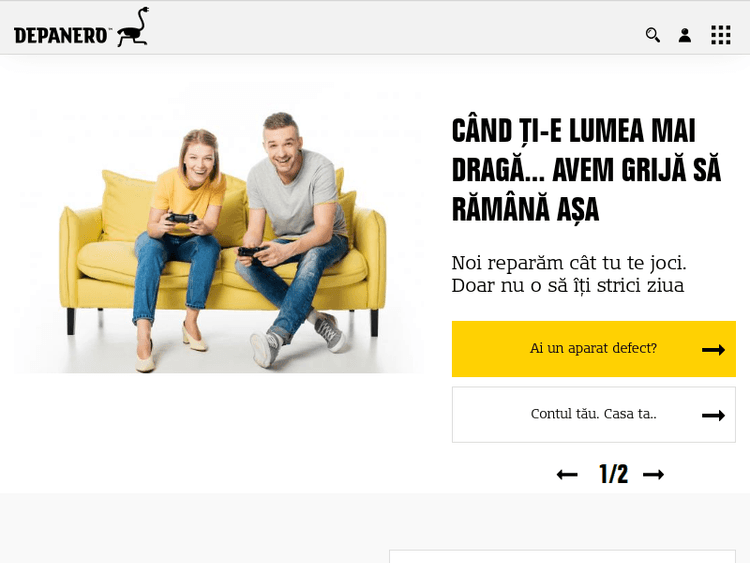Open the user account icon
This screenshot has height=563, width=750.
[685, 35]
